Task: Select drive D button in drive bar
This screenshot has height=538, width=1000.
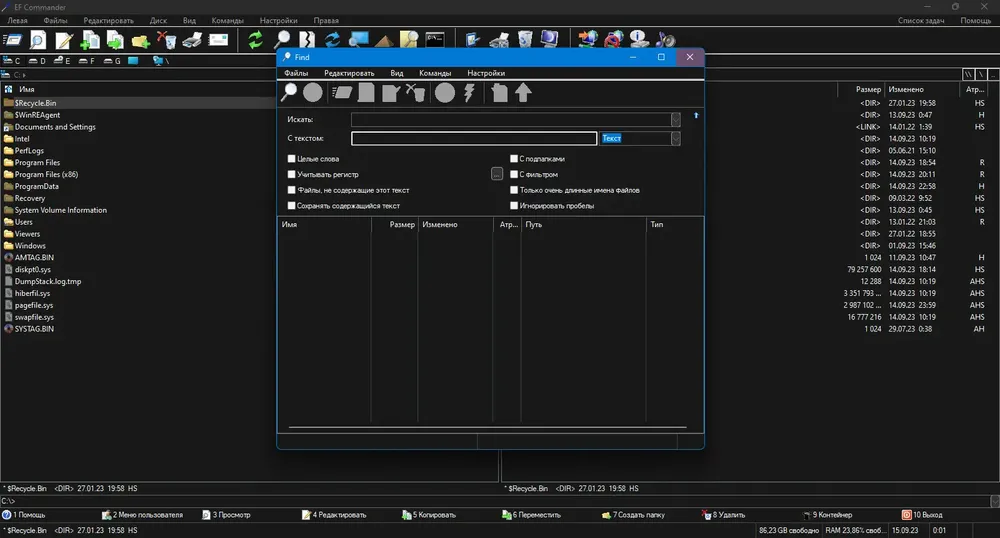Action: click(x=37, y=61)
